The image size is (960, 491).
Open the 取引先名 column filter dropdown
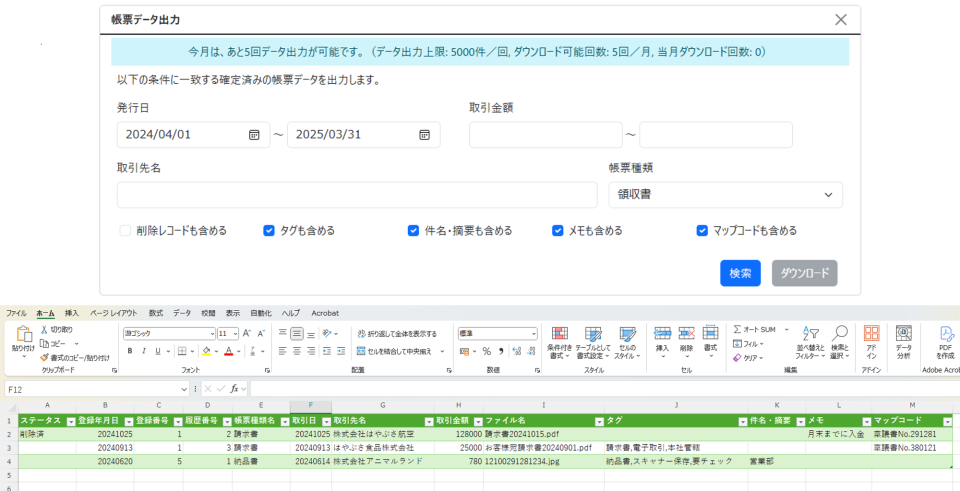427,421
